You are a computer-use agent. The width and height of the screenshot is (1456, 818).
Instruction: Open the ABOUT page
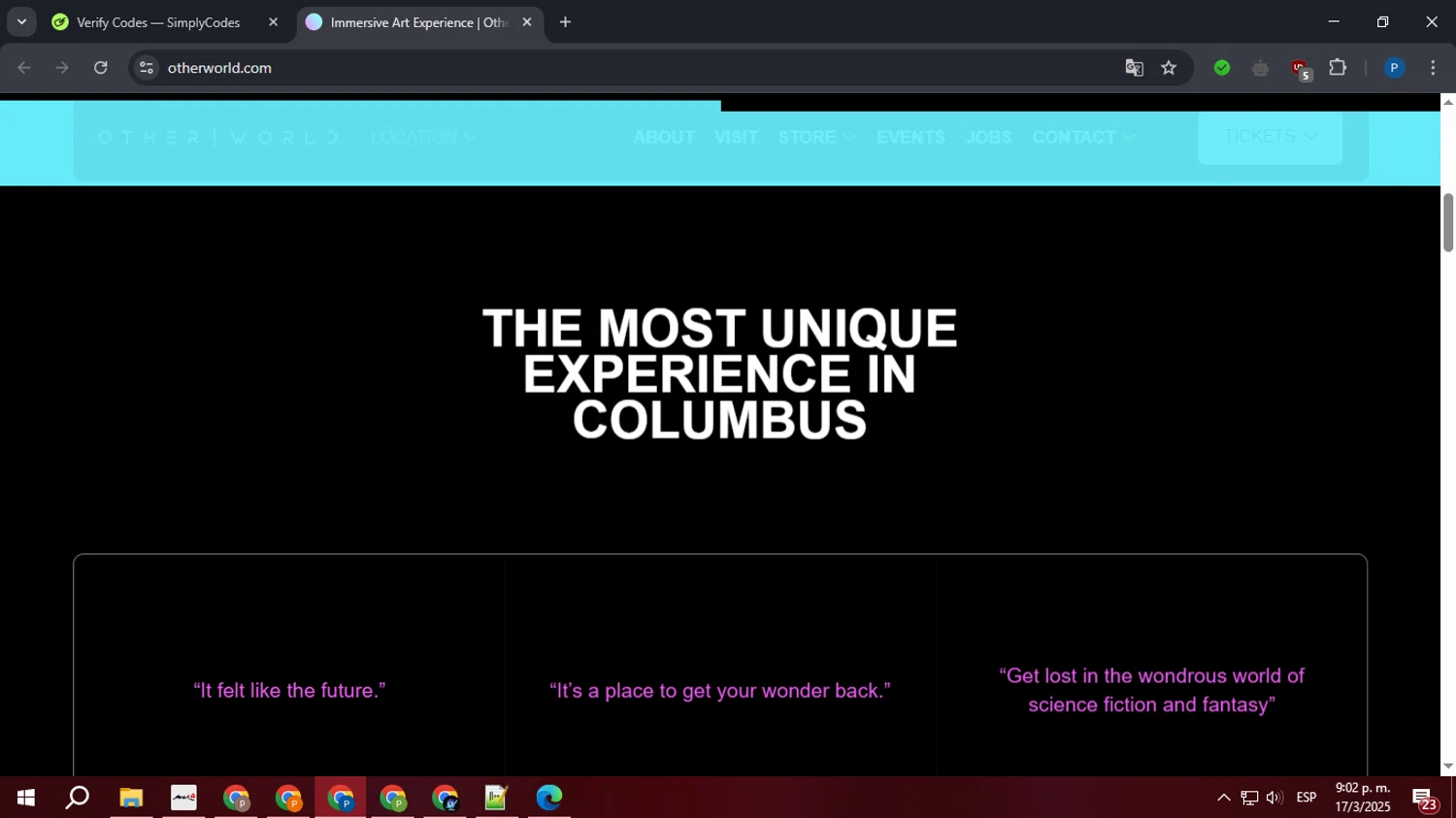pyautogui.click(x=664, y=138)
